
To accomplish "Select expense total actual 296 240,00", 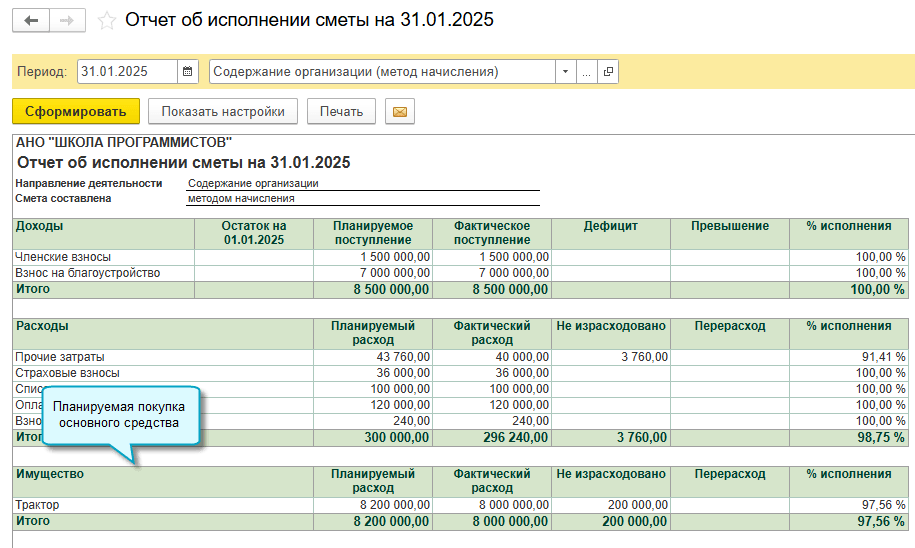I will [x=492, y=438].
